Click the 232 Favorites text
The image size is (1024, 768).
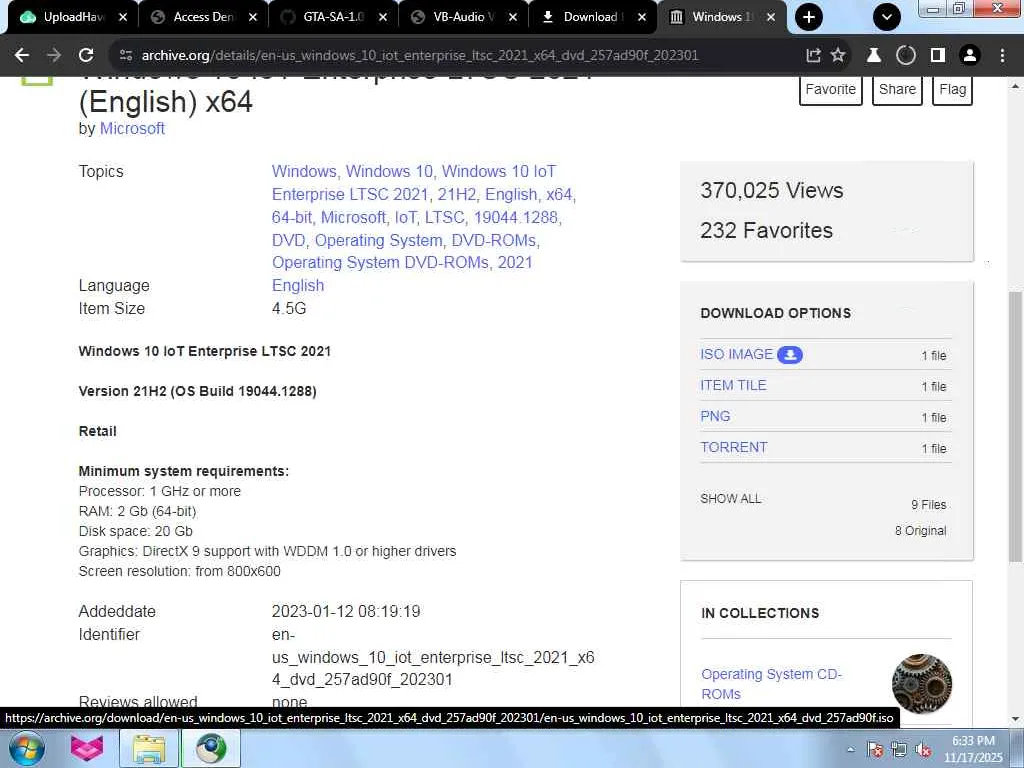tap(766, 231)
